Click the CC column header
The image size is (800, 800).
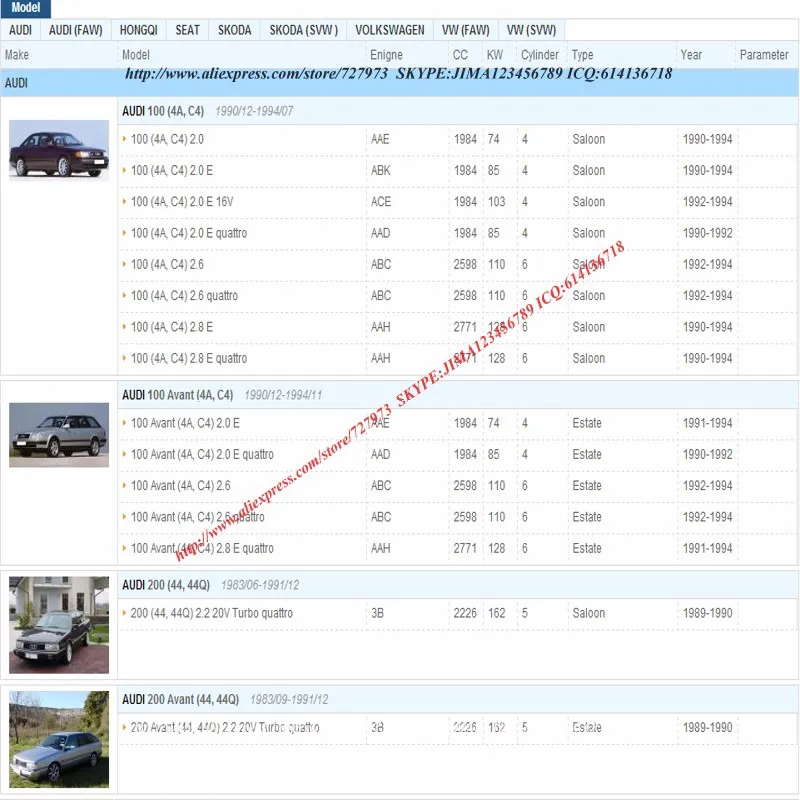pyautogui.click(x=460, y=55)
